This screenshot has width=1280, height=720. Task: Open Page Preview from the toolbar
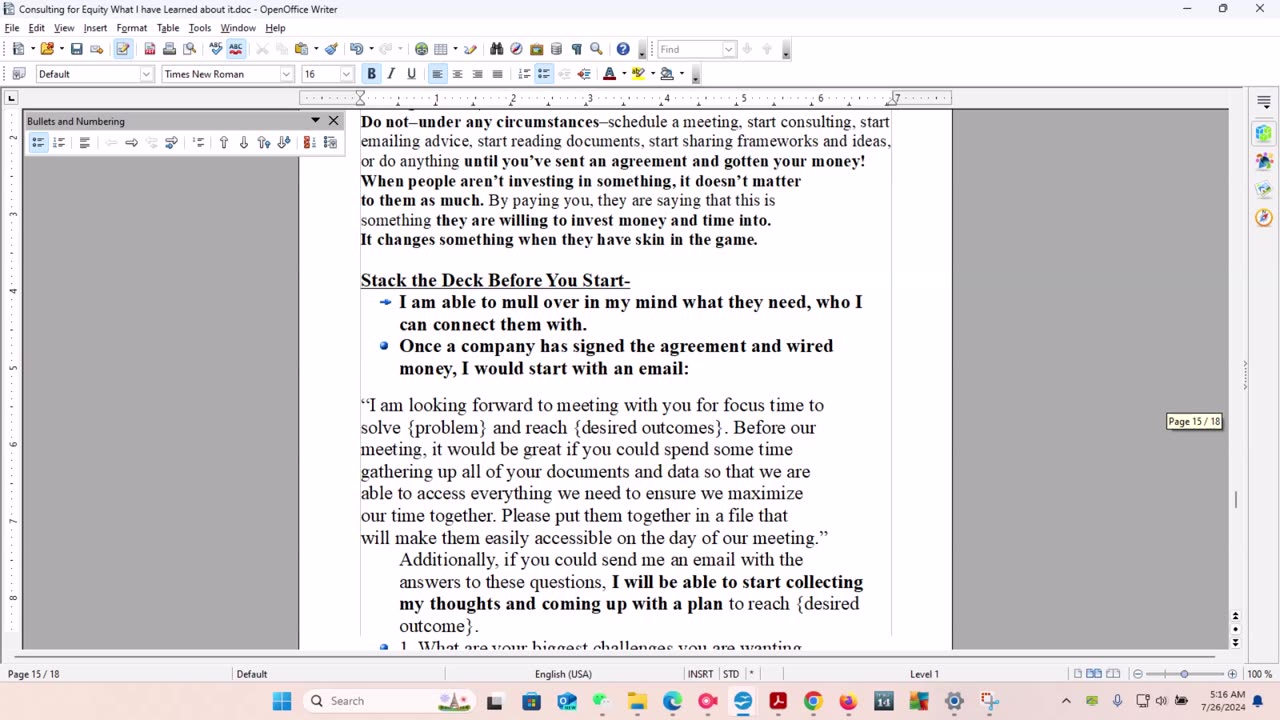(x=189, y=49)
